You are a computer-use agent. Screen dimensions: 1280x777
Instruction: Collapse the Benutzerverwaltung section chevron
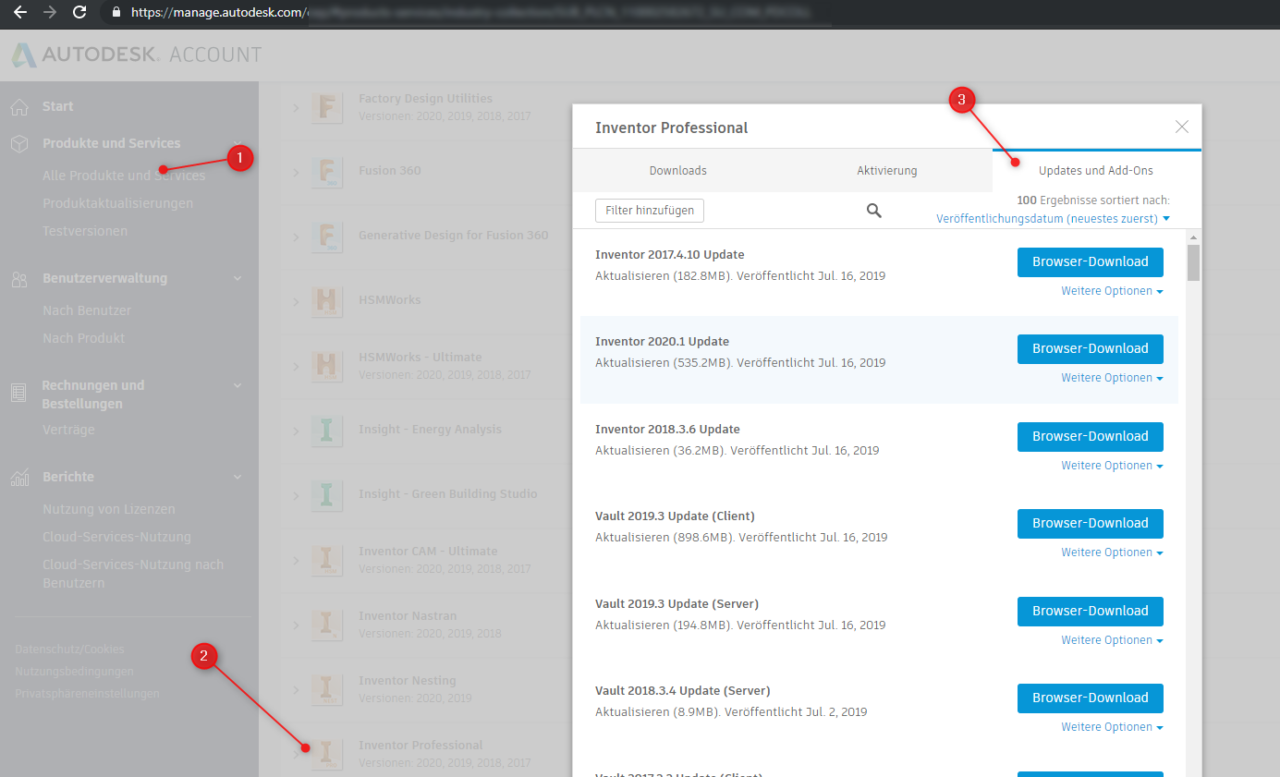pyautogui.click(x=237, y=279)
